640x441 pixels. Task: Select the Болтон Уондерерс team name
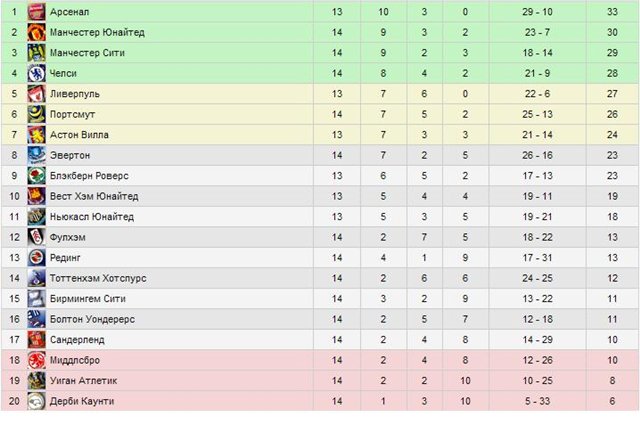[92, 319]
